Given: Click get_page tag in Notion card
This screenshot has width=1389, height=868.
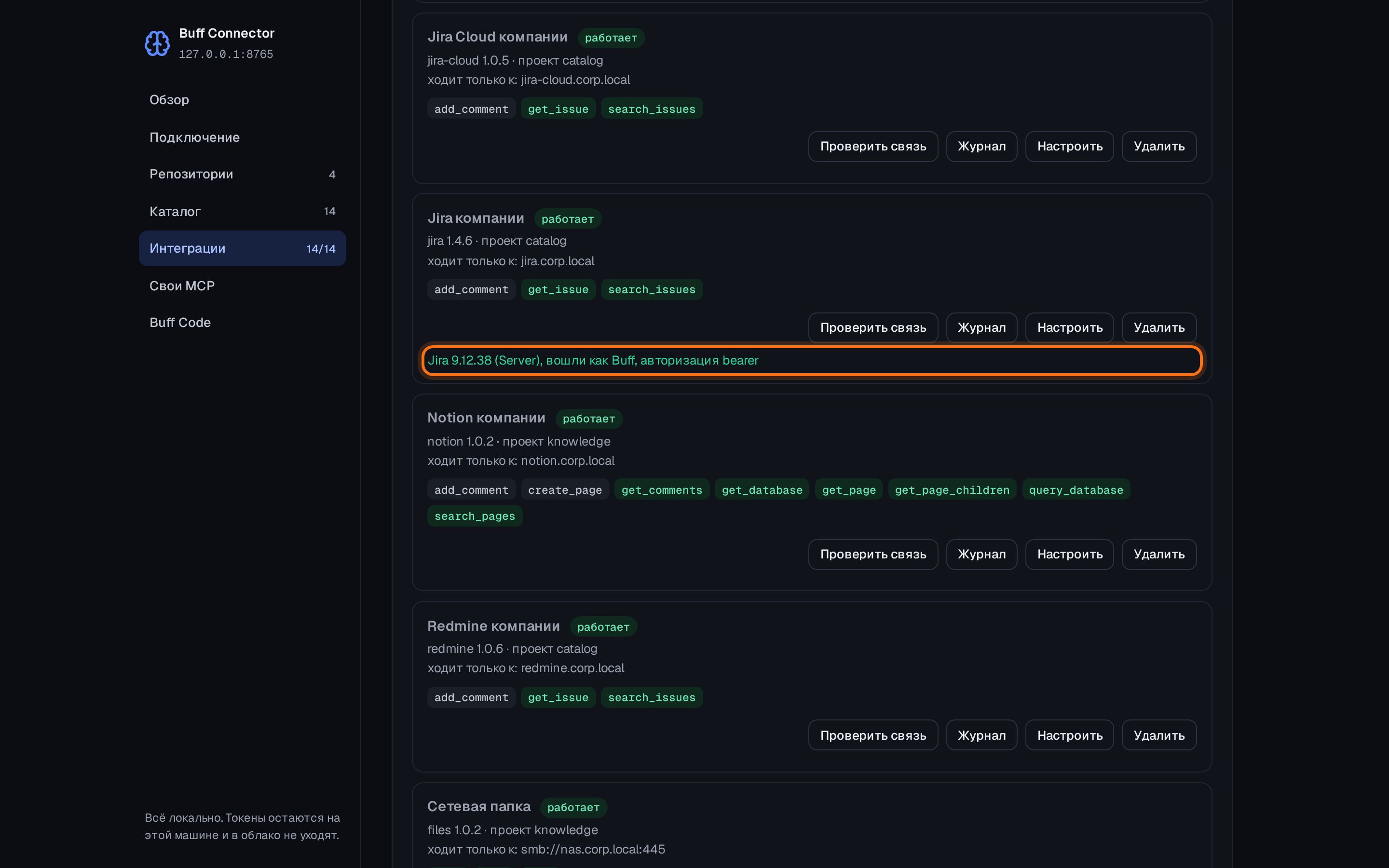Looking at the screenshot, I should (848, 490).
